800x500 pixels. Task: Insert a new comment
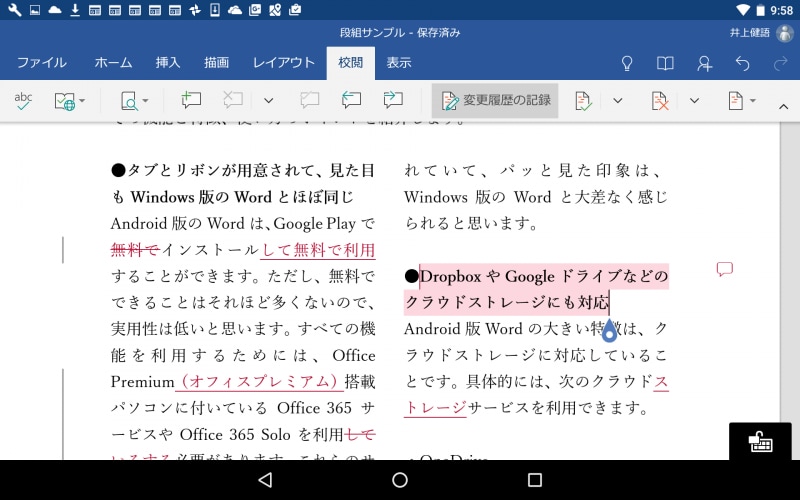[191, 100]
